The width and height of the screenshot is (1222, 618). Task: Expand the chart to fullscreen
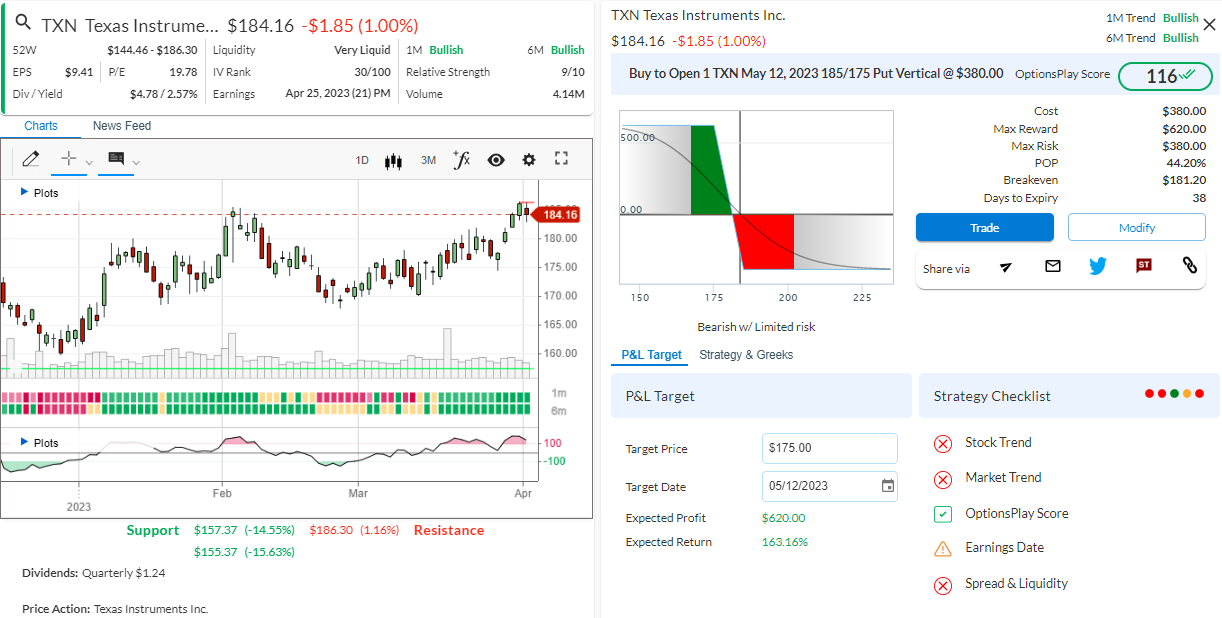(561, 159)
